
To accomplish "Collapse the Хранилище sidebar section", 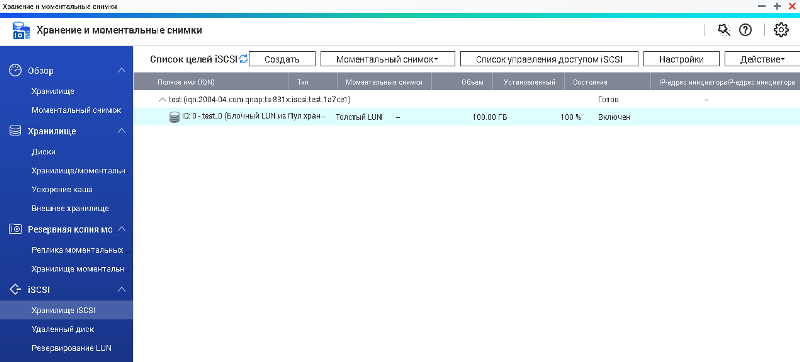I will click(121, 131).
